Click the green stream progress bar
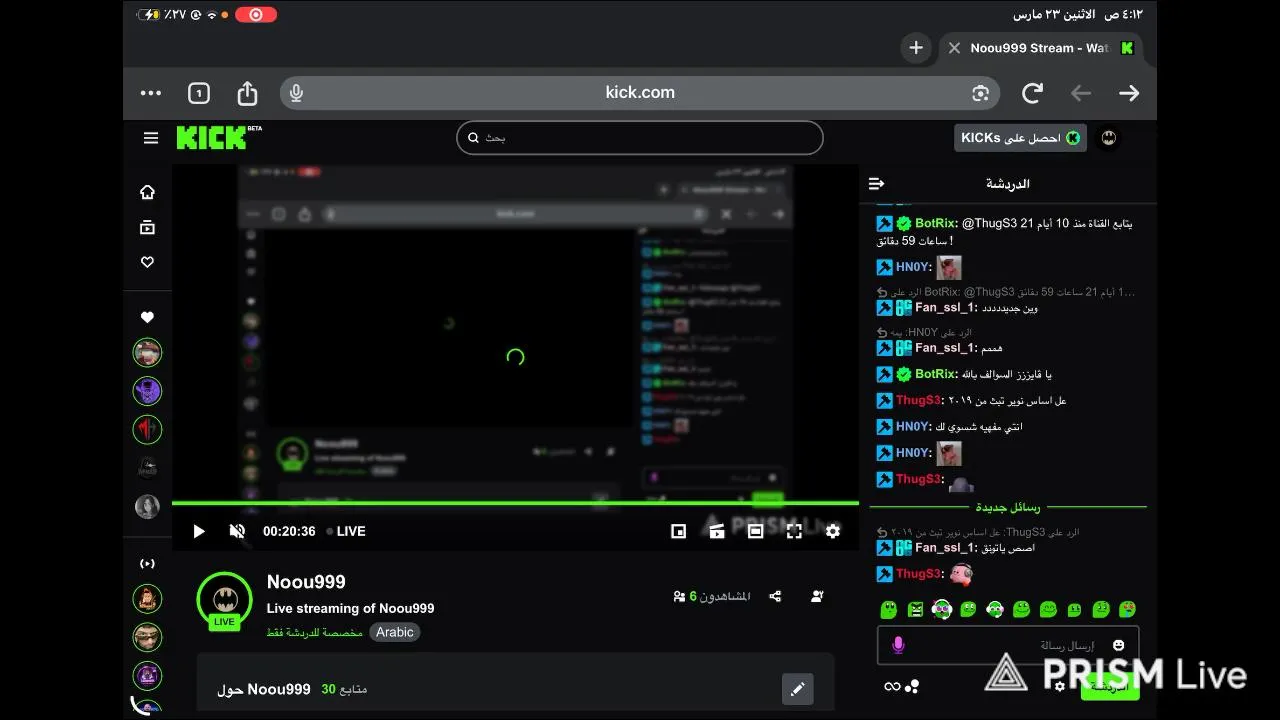This screenshot has height=720, width=1280. [515, 503]
